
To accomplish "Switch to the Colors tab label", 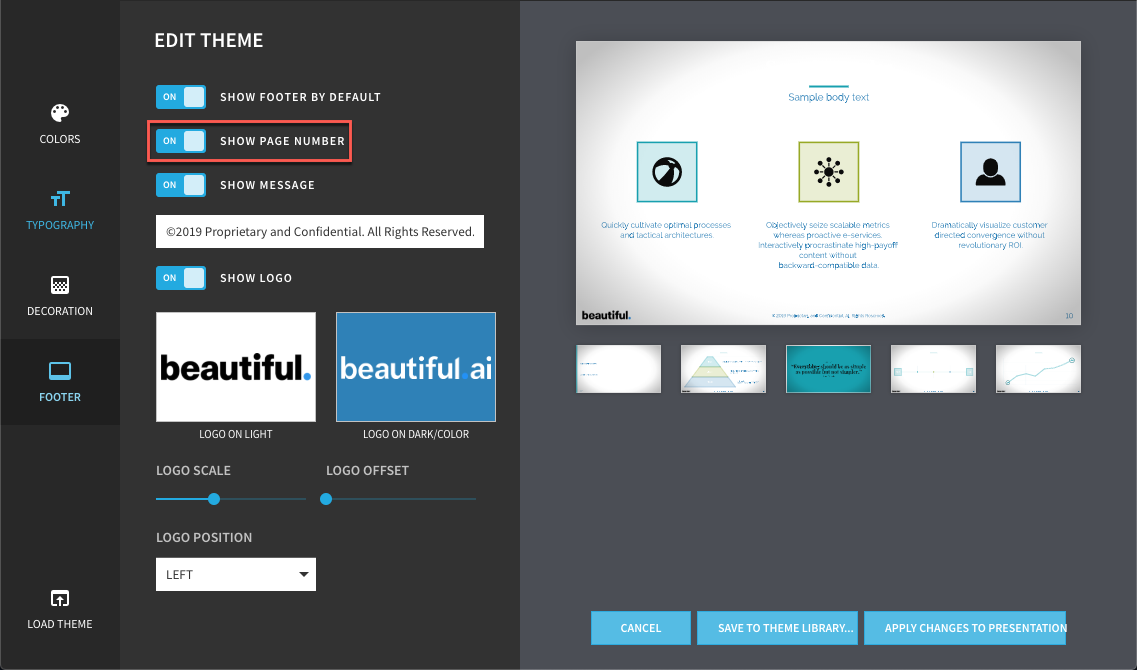I will 59,139.
